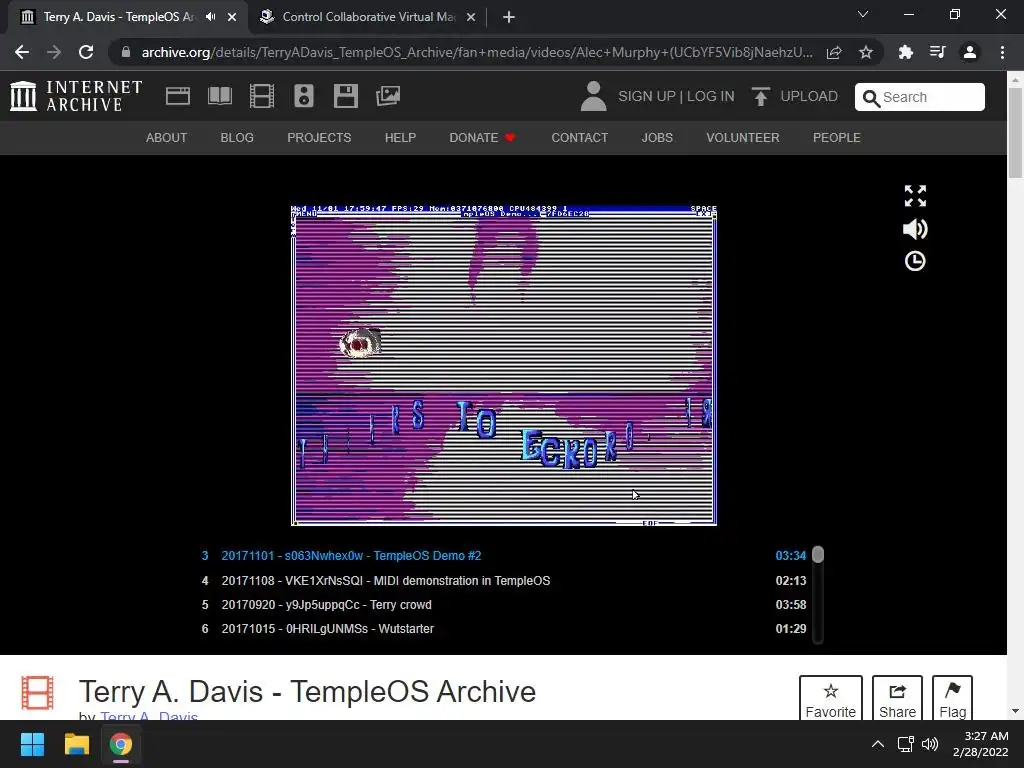The height and width of the screenshot is (768, 1024).
Task: Open the Web (Wayback) icon
Action: [178, 96]
